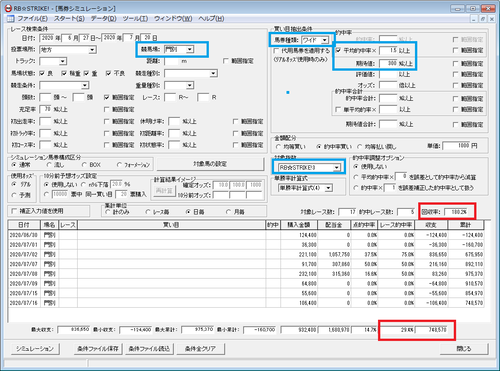Choose the 均等買い allocation radio button
This screenshot has height=371, width=500.
click(x=278, y=146)
